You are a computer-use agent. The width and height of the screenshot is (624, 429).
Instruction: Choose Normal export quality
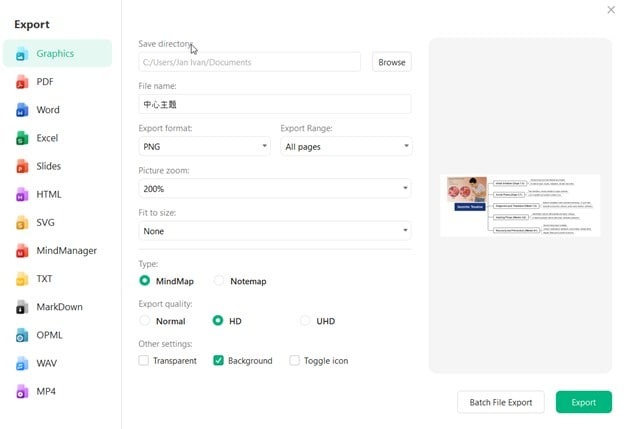[144, 320]
